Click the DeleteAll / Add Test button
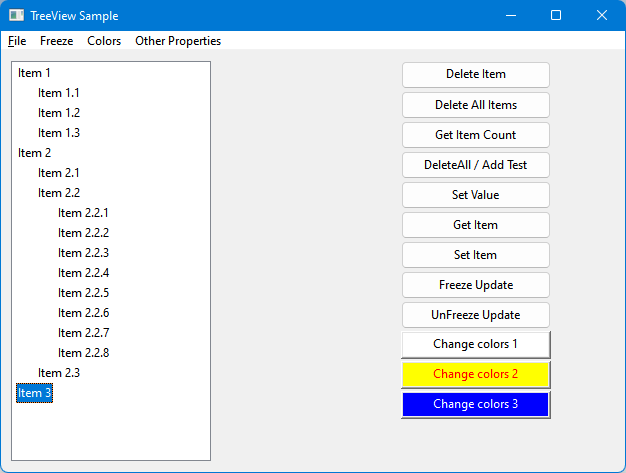The width and height of the screenshot is (626, 473). (475, 165)
